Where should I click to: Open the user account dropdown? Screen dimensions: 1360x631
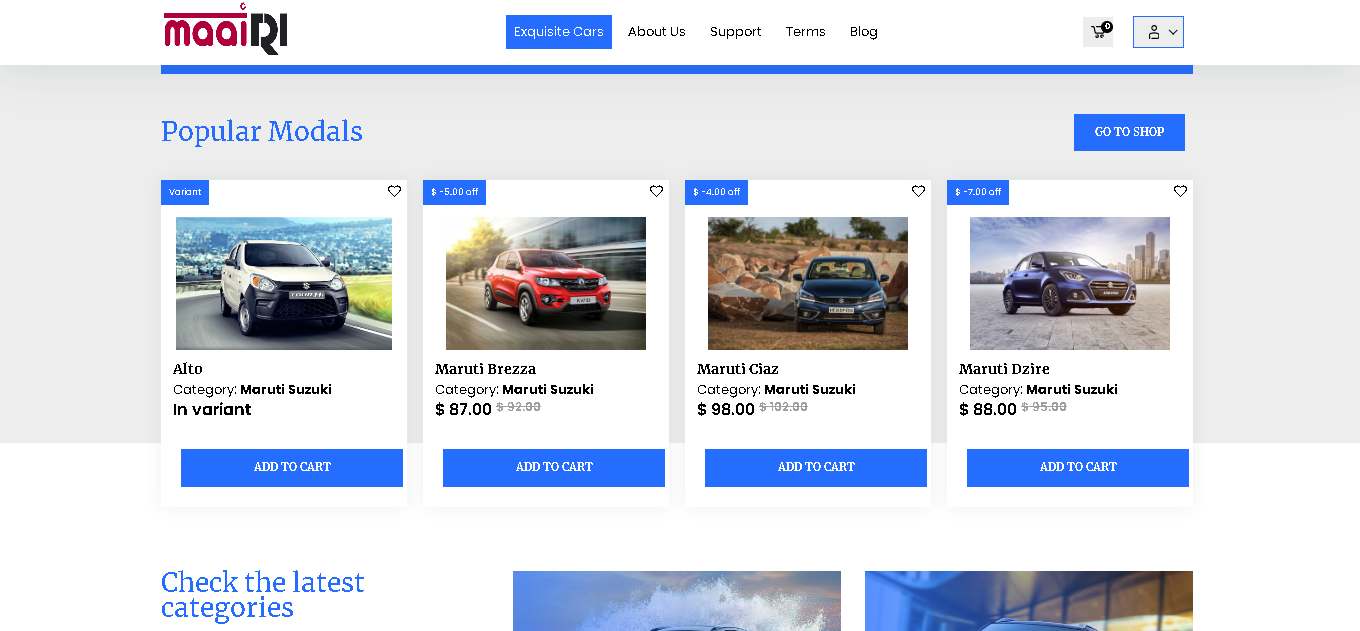(1158, 32)
